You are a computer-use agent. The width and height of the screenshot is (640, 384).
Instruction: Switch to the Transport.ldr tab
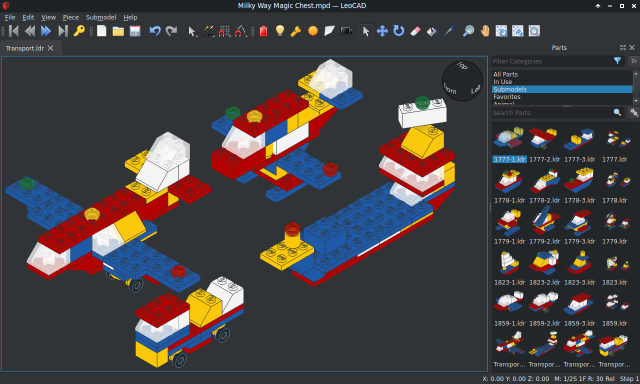point(24,48)
